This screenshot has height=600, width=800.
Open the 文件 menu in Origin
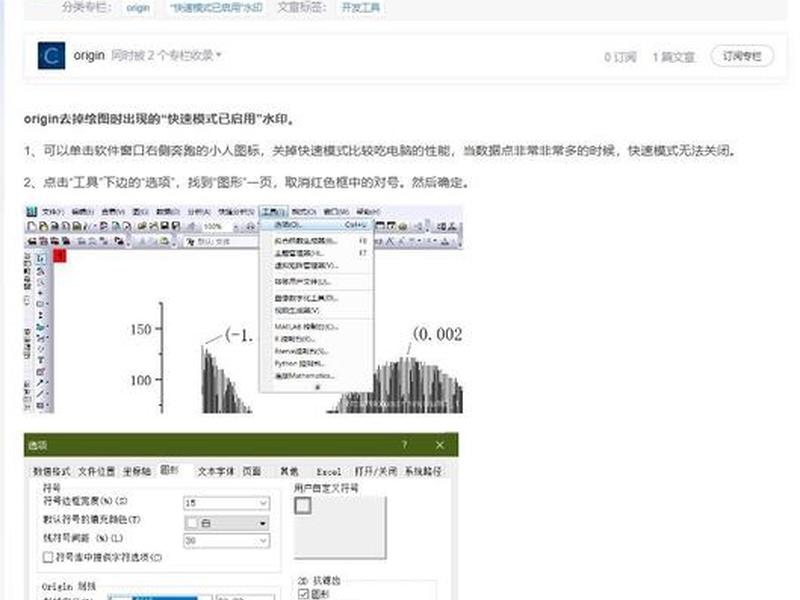[52, 211]
